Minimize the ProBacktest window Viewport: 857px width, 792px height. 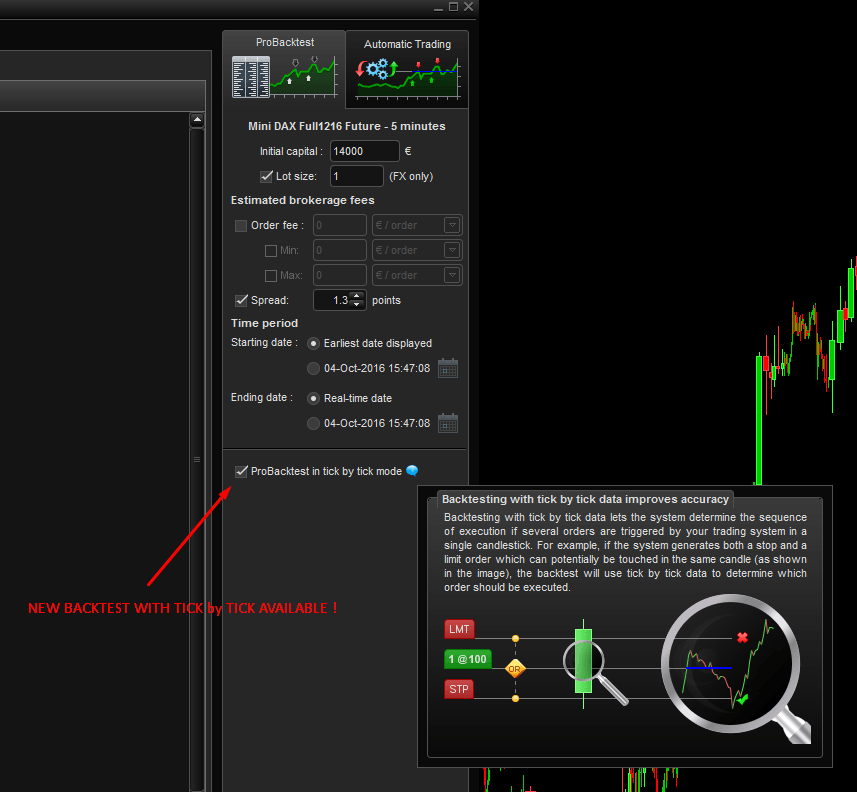pyautogui.click(x=438, y=8)
